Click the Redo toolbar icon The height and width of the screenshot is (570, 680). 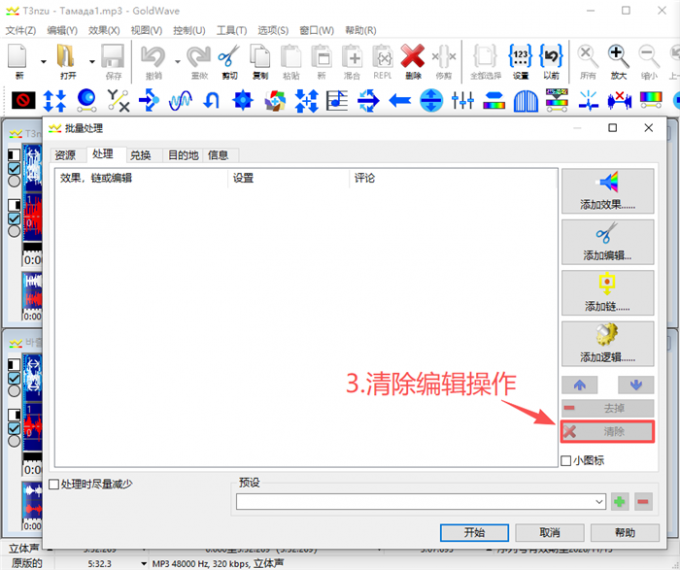point(199,56)
